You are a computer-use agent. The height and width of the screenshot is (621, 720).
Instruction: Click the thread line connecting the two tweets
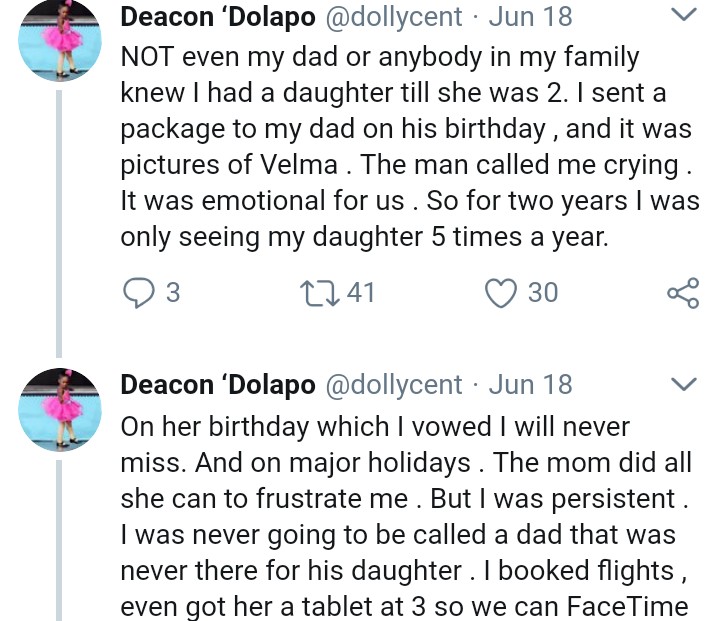(x=58, y=220)
